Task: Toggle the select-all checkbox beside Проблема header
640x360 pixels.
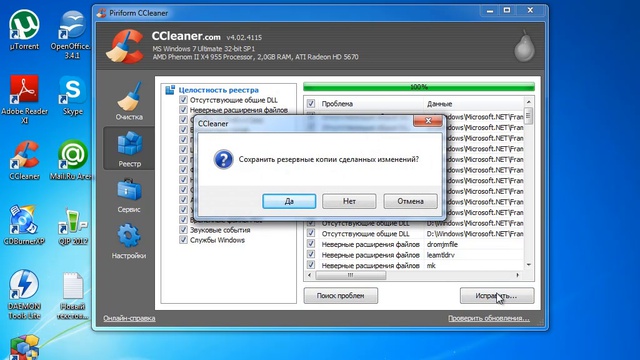Action: click(311, 104)
